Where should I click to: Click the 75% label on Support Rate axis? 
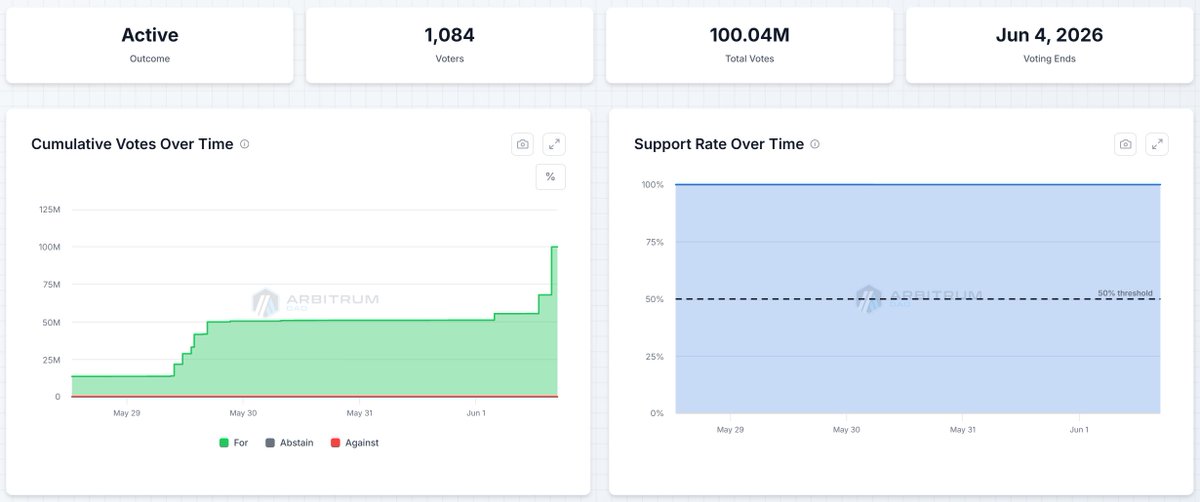[x=655, y=241]
